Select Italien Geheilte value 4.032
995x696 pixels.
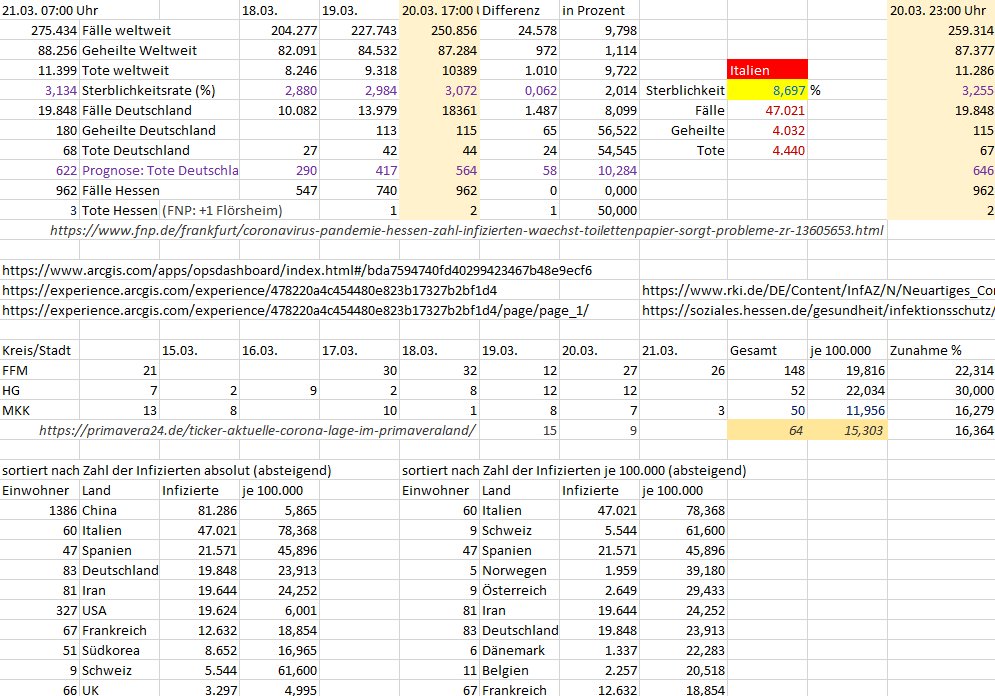767,130
